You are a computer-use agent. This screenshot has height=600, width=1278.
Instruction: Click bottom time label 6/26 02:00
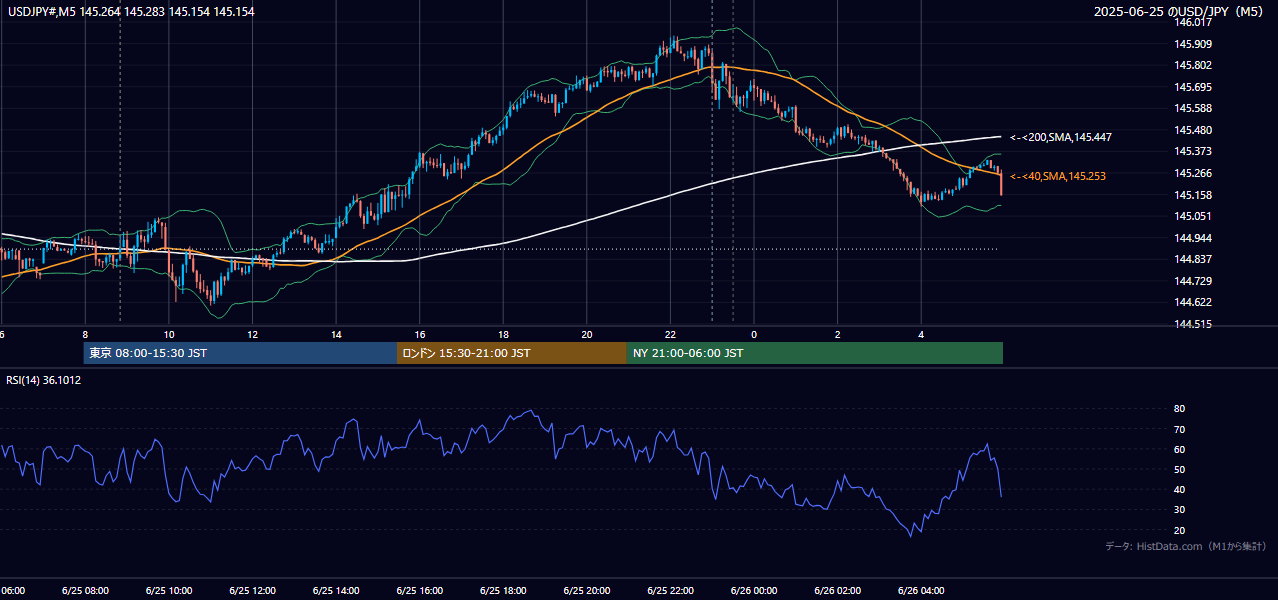click(x=838, y=591)
